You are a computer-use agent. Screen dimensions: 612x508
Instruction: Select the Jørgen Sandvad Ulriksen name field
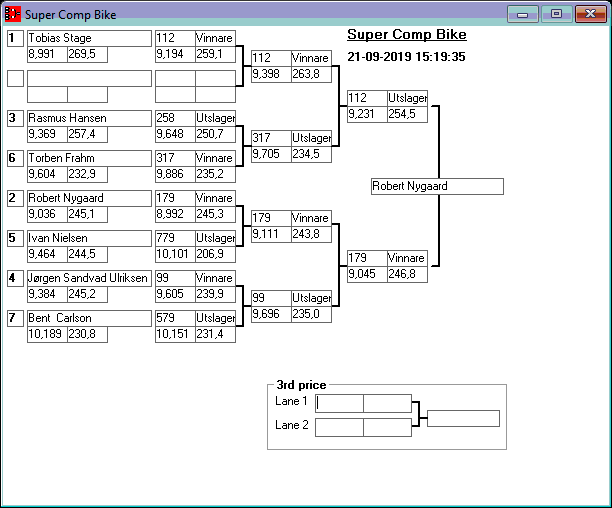pos(89,278)
